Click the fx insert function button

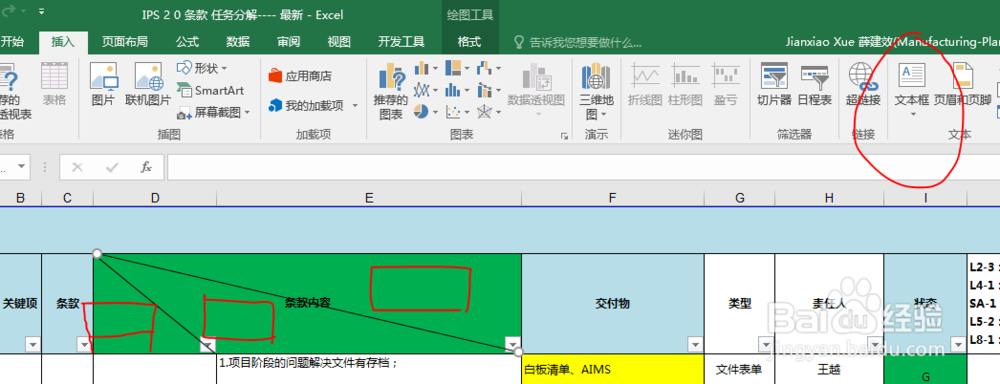[146, 167]
